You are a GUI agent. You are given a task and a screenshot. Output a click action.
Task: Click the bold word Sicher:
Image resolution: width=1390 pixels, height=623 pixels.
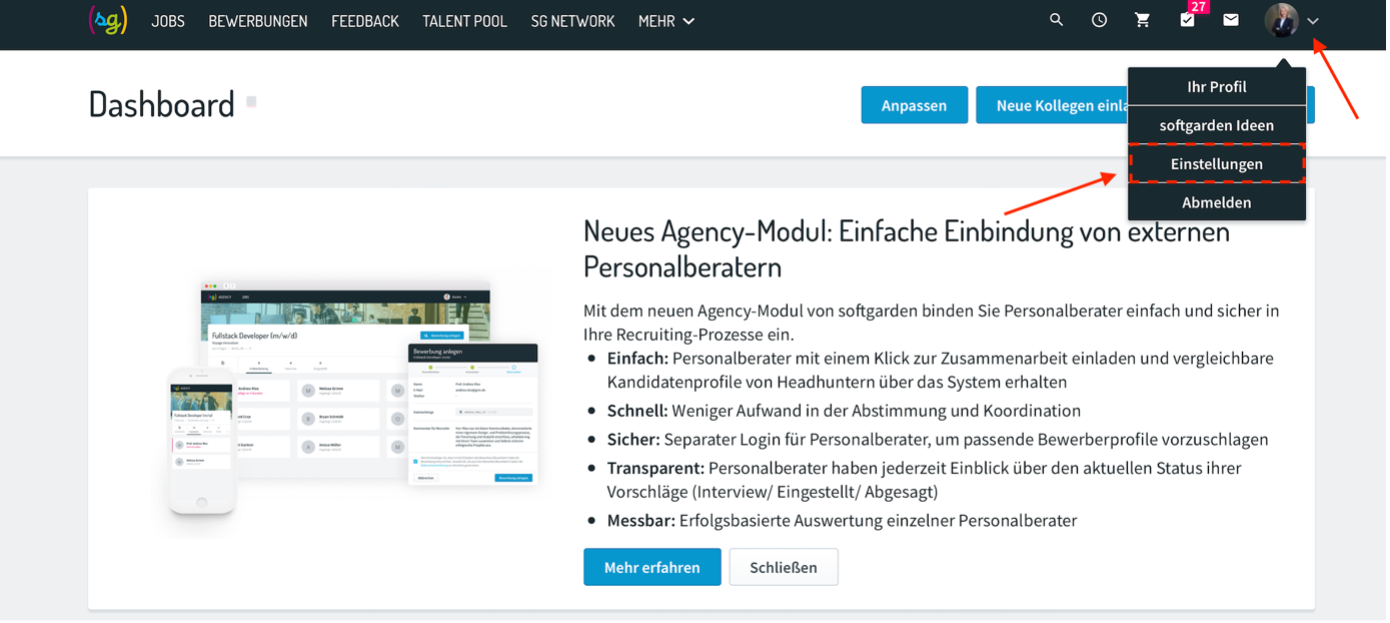coord(634,440)
